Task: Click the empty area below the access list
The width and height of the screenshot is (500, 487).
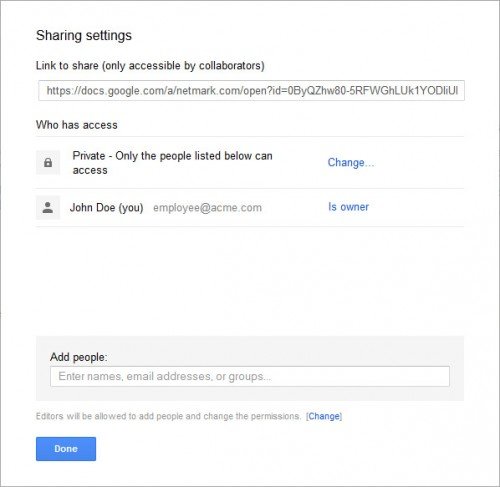Action: click(250, 281)
